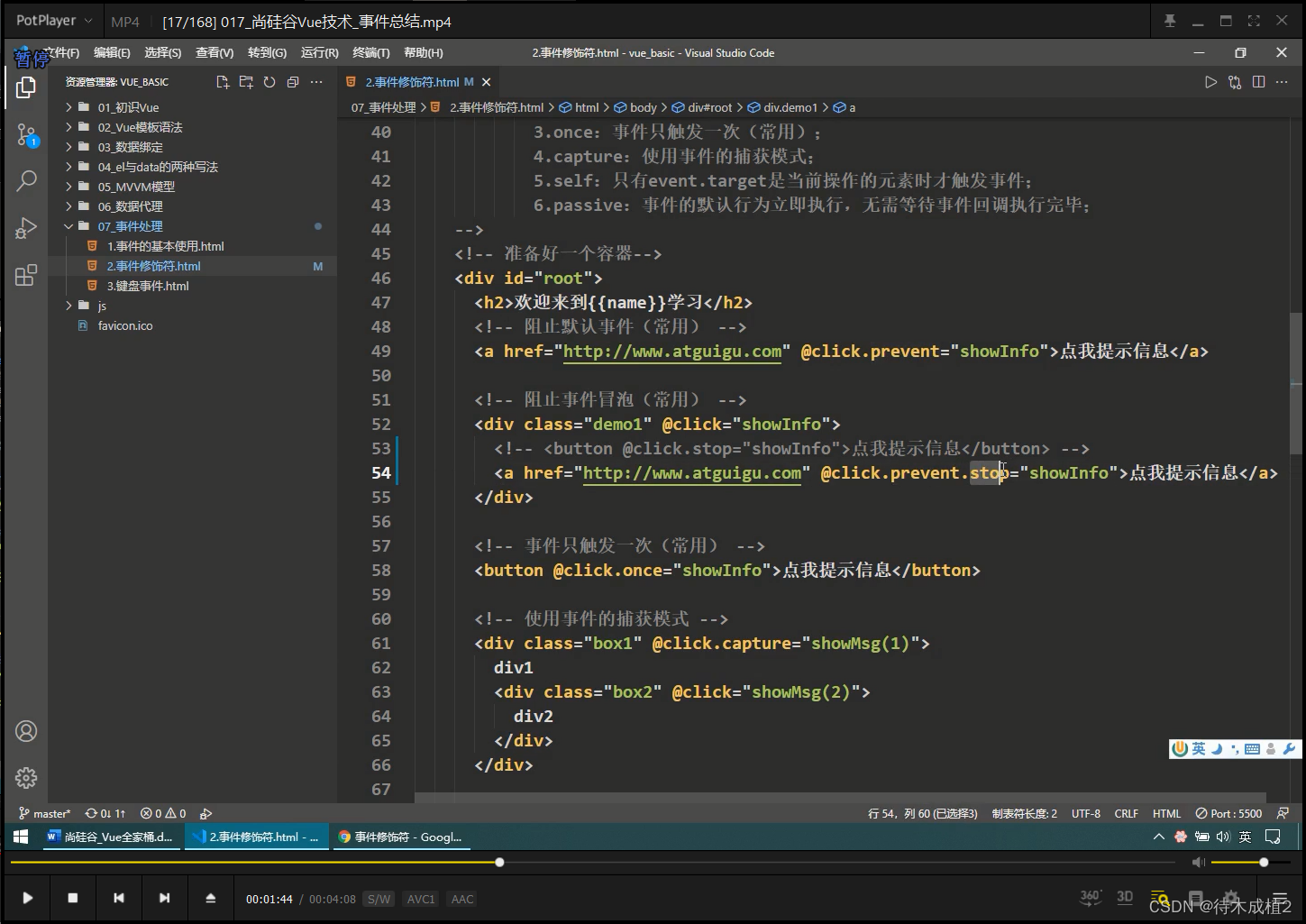
Task: Open favicon.ico in explorer
Action: point(125,325)
